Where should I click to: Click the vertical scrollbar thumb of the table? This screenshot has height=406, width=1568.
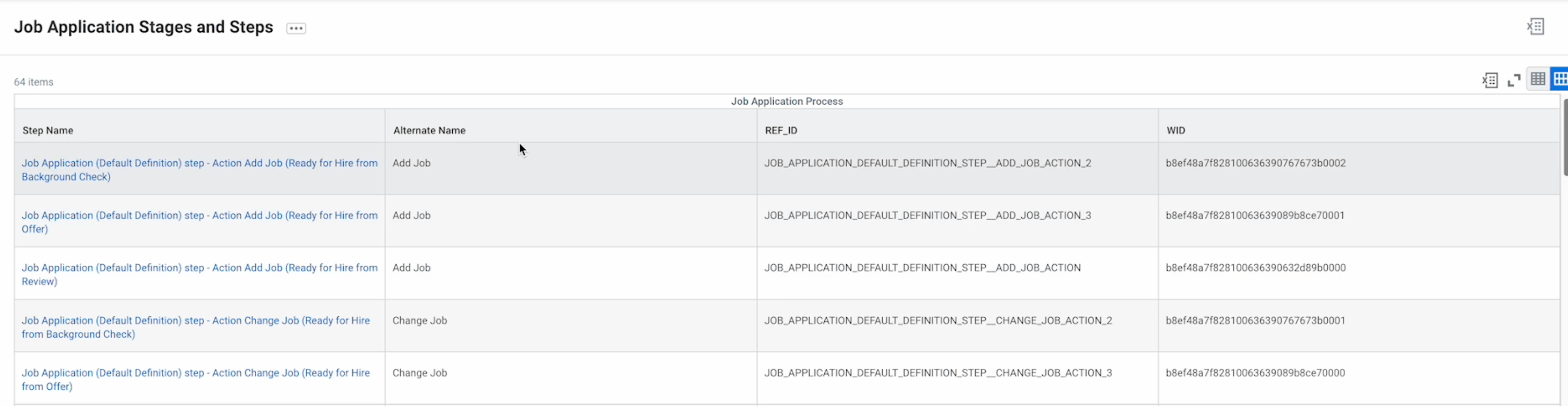coord(1565,138)
